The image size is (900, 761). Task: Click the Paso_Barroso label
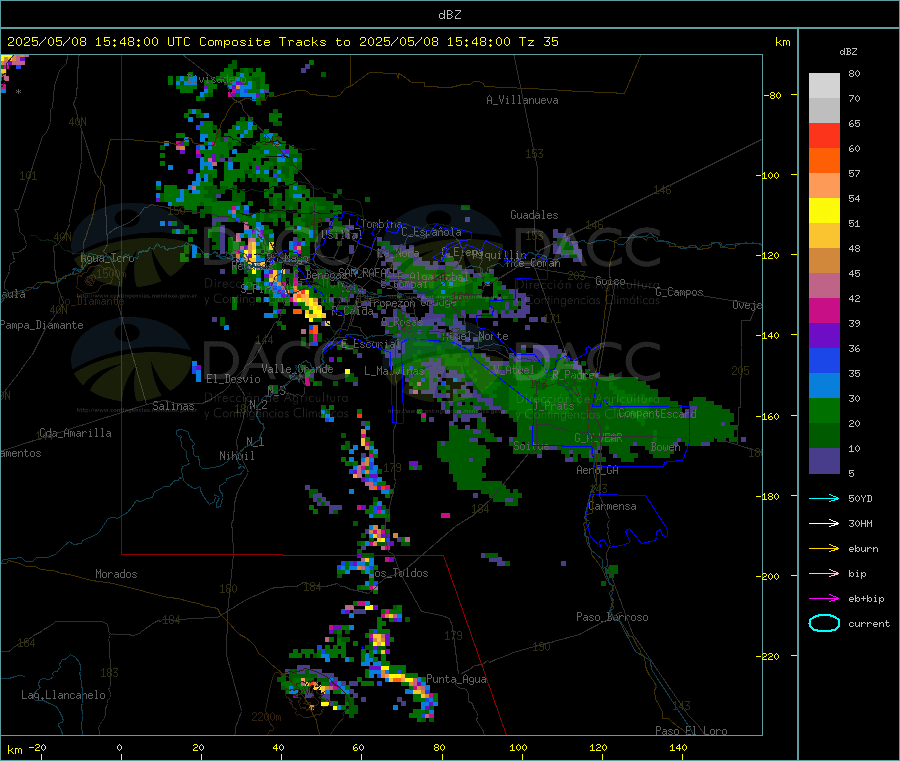click(612, 617)
